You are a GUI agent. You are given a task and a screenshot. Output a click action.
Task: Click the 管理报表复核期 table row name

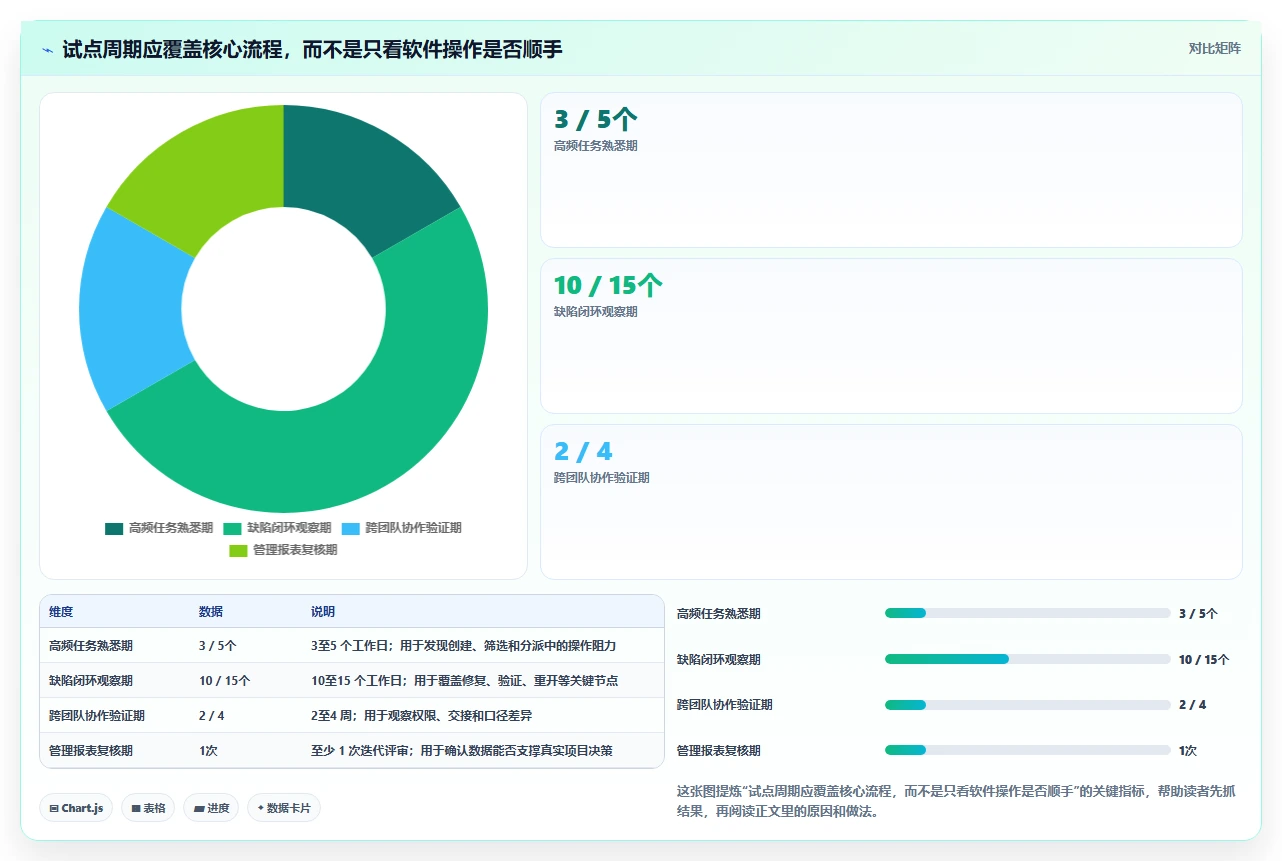coord(91,751)
